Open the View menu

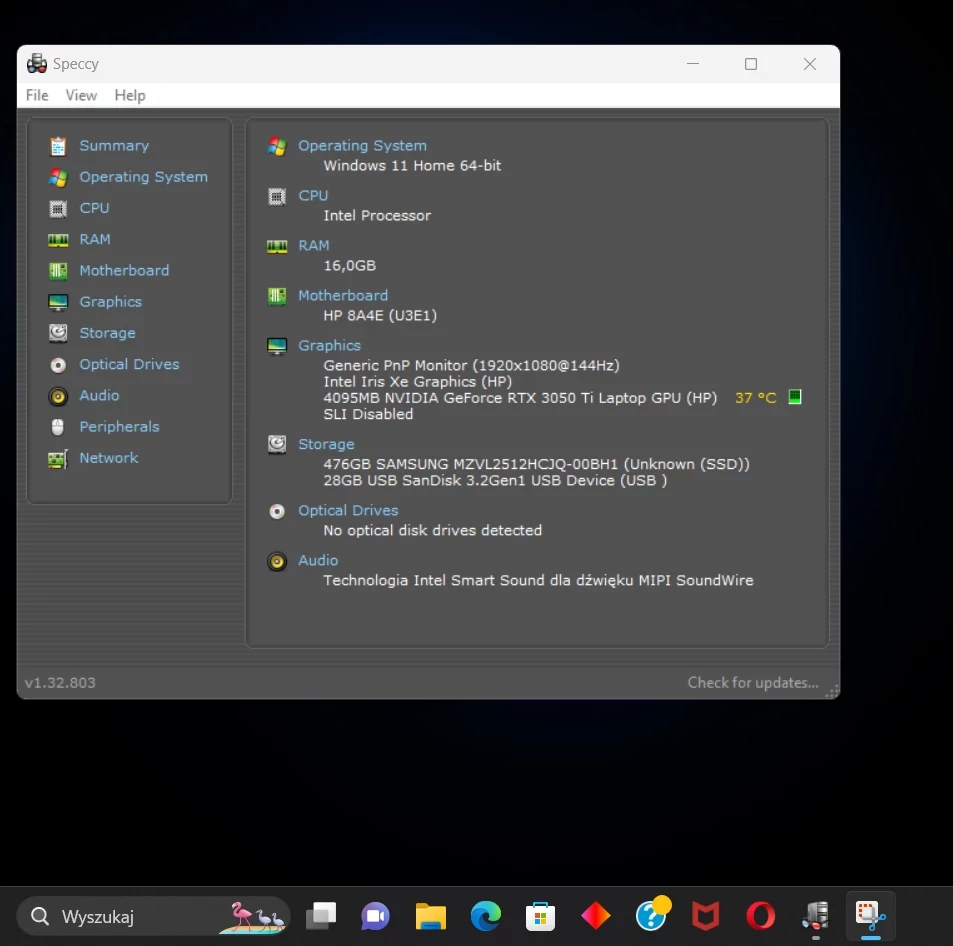click(x=81, y=96)
